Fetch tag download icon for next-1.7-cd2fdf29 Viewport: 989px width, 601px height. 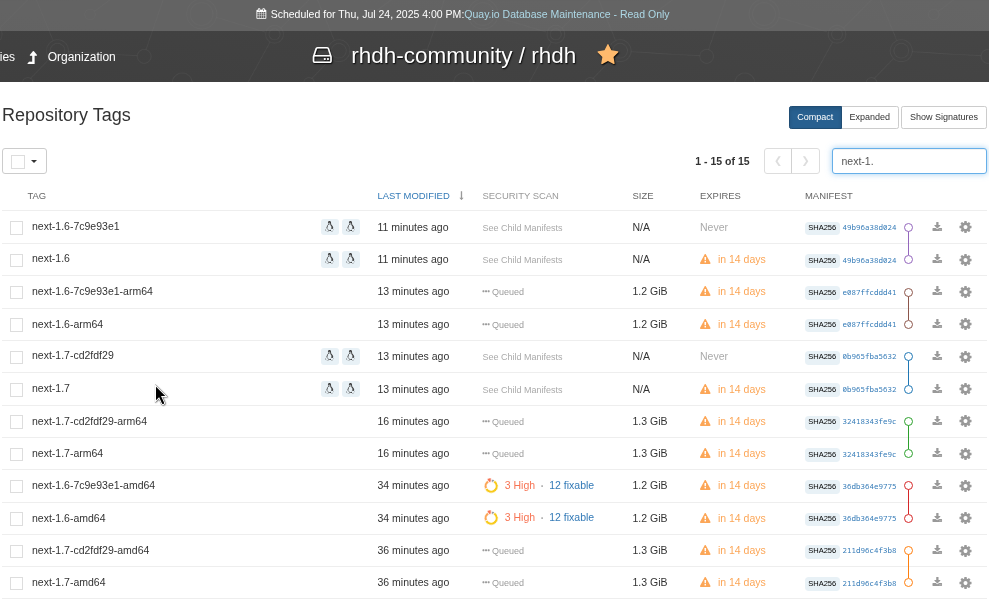pyautogui.click(x=937, y=356)
